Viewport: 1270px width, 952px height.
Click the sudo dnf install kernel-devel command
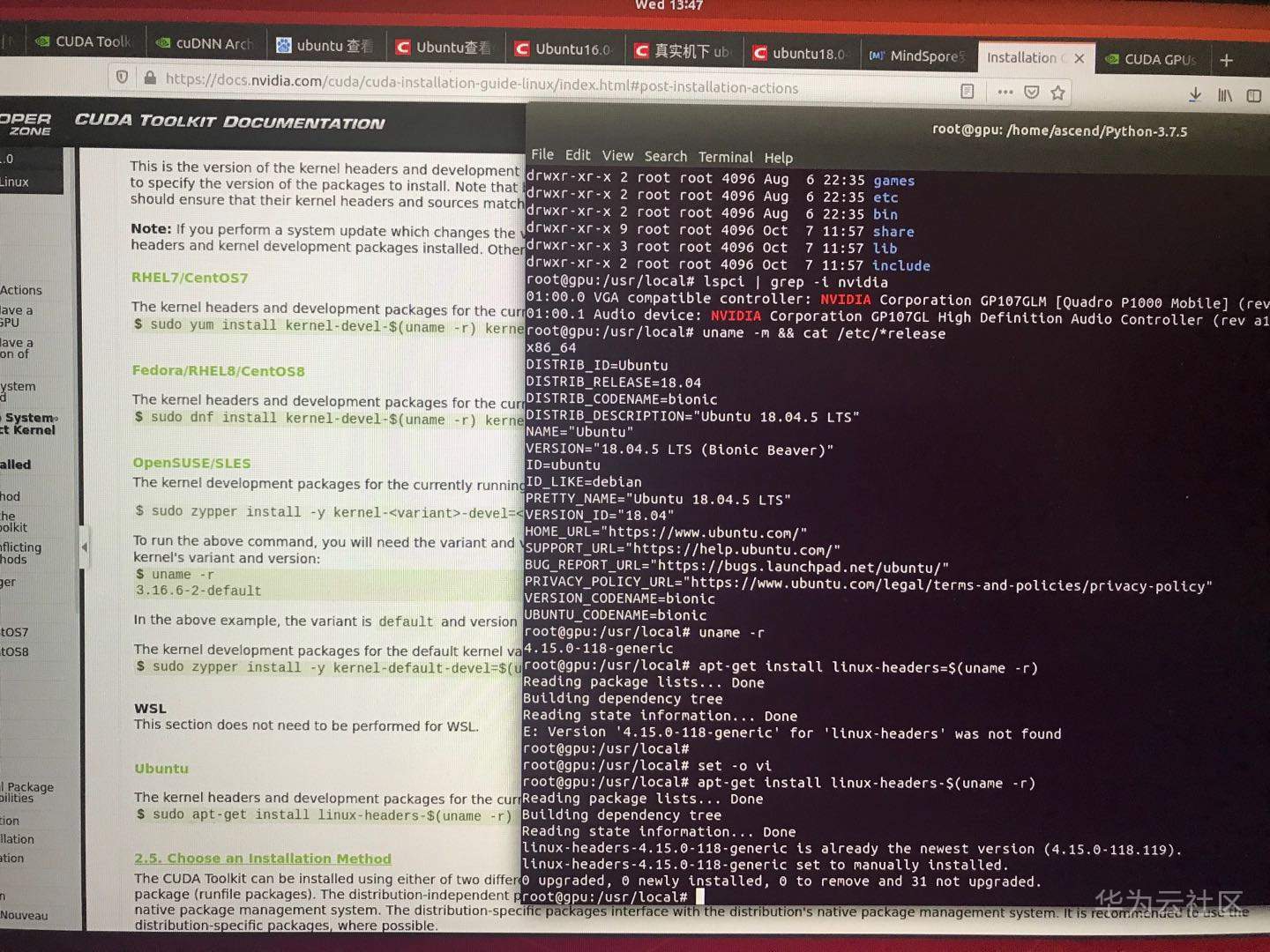(x=328, y=419)
